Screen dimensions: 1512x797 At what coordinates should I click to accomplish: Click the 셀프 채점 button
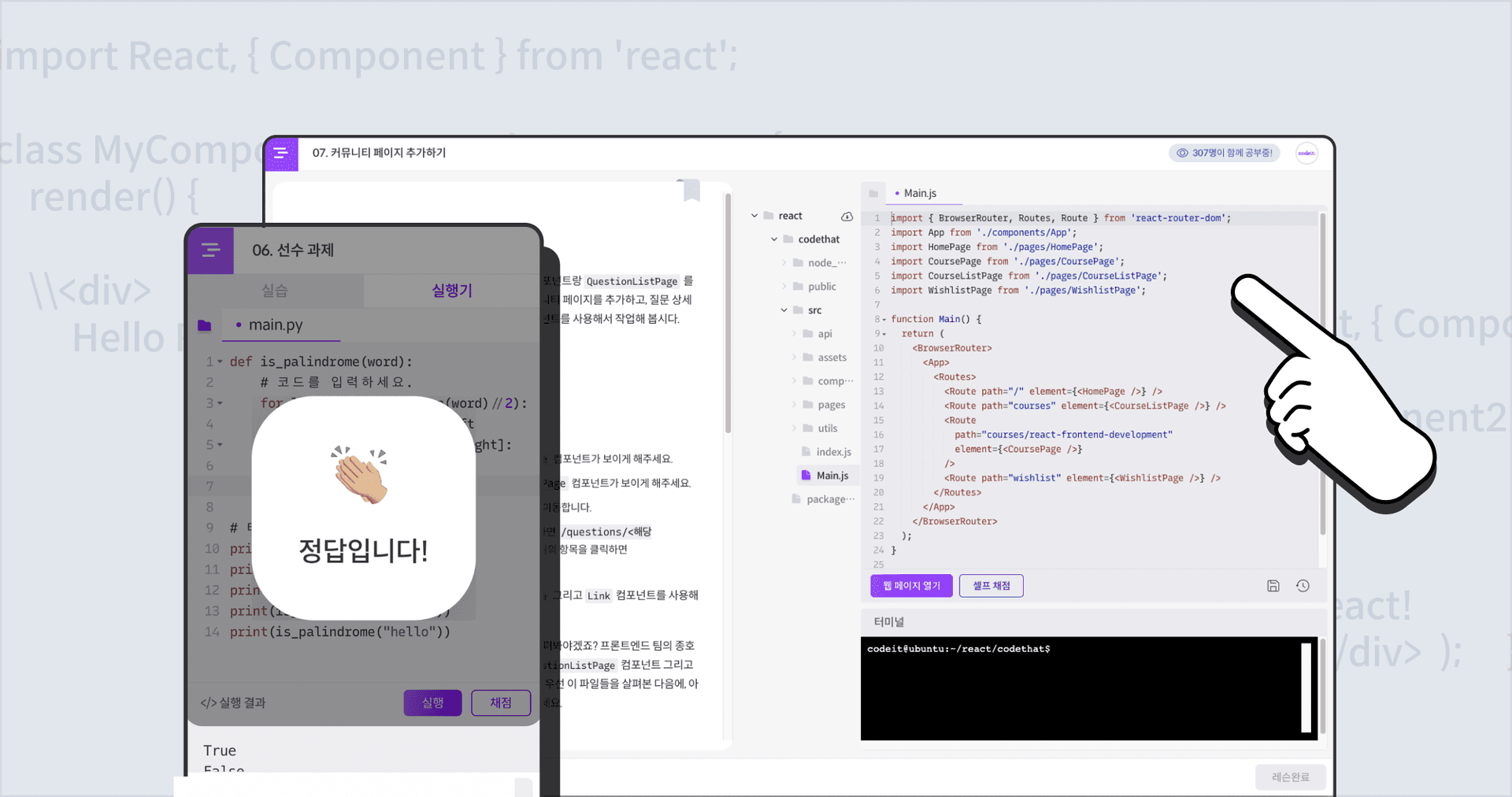coord(991,586)
